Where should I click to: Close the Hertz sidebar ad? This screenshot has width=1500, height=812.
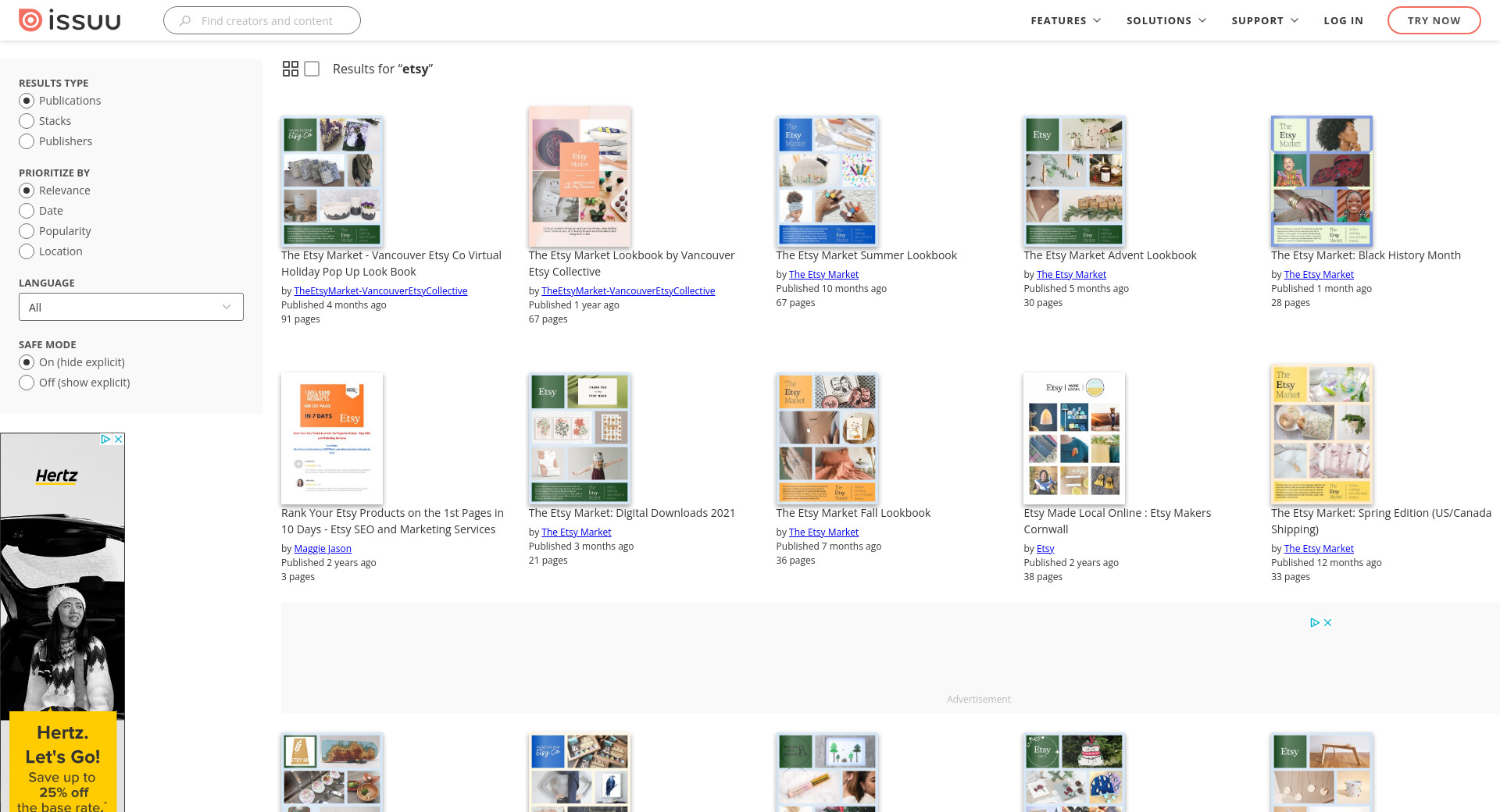click(x=119, y=440)
